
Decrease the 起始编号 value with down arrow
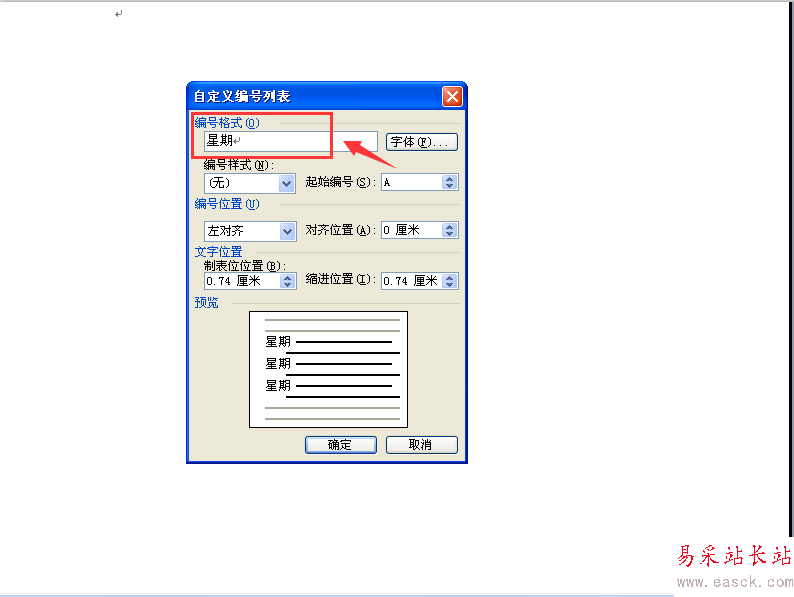(x=450, y=186)
